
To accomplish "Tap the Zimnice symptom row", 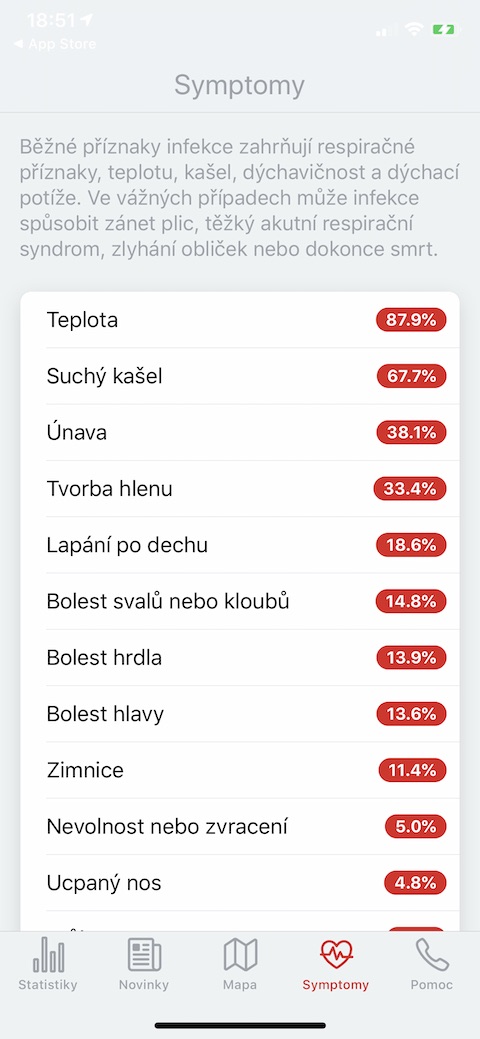I will point(240,771).
